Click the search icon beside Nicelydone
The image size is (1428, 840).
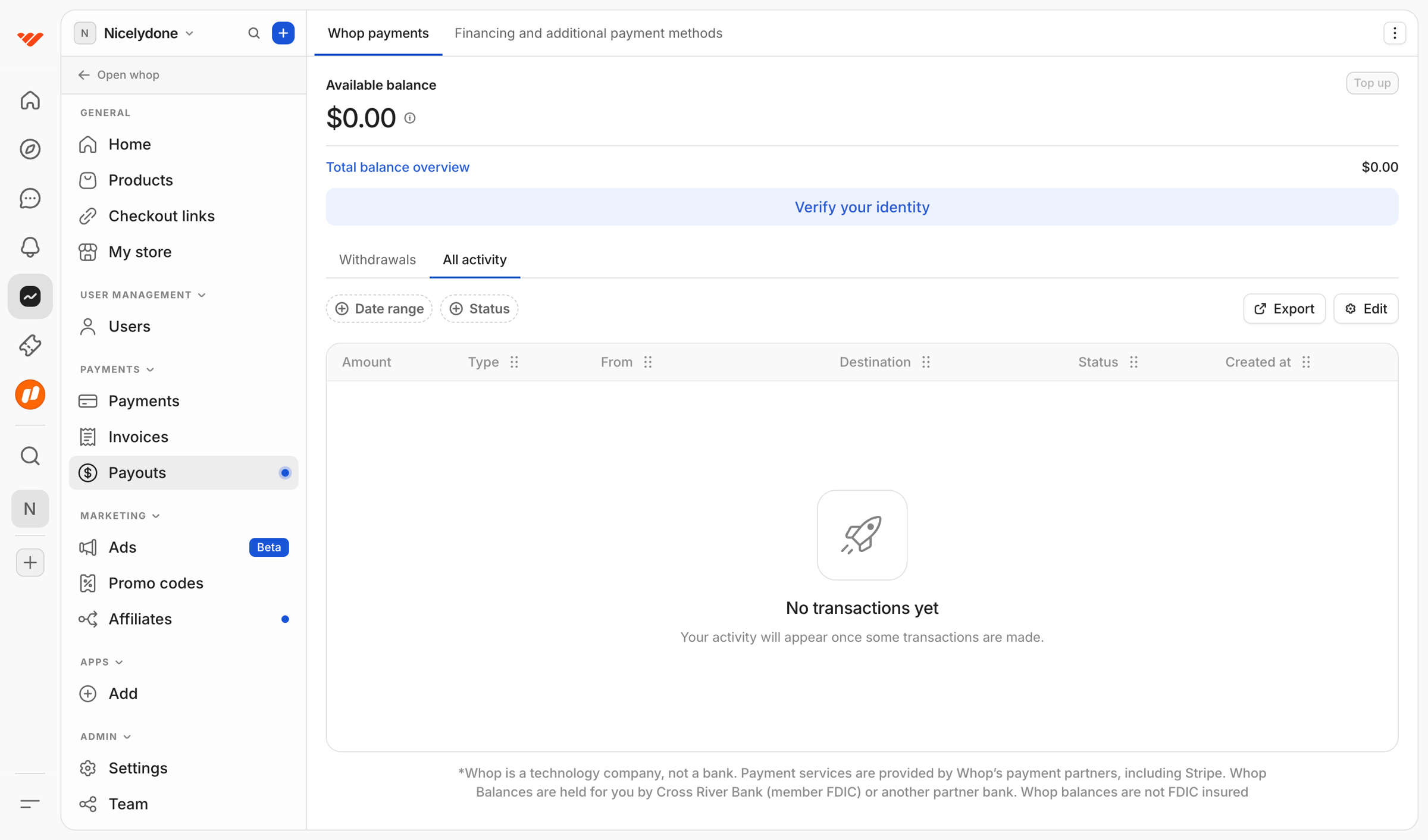click(x=254, y=33)
